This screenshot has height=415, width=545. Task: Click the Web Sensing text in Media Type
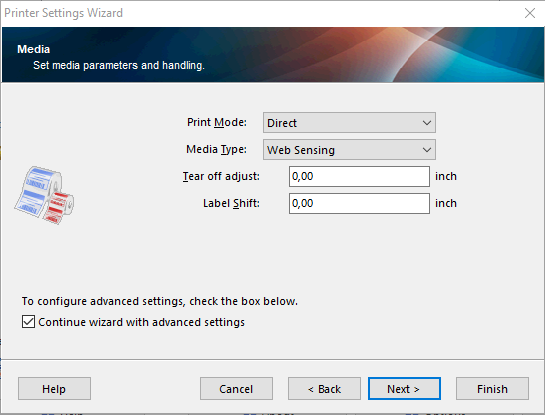coord(301,150)
